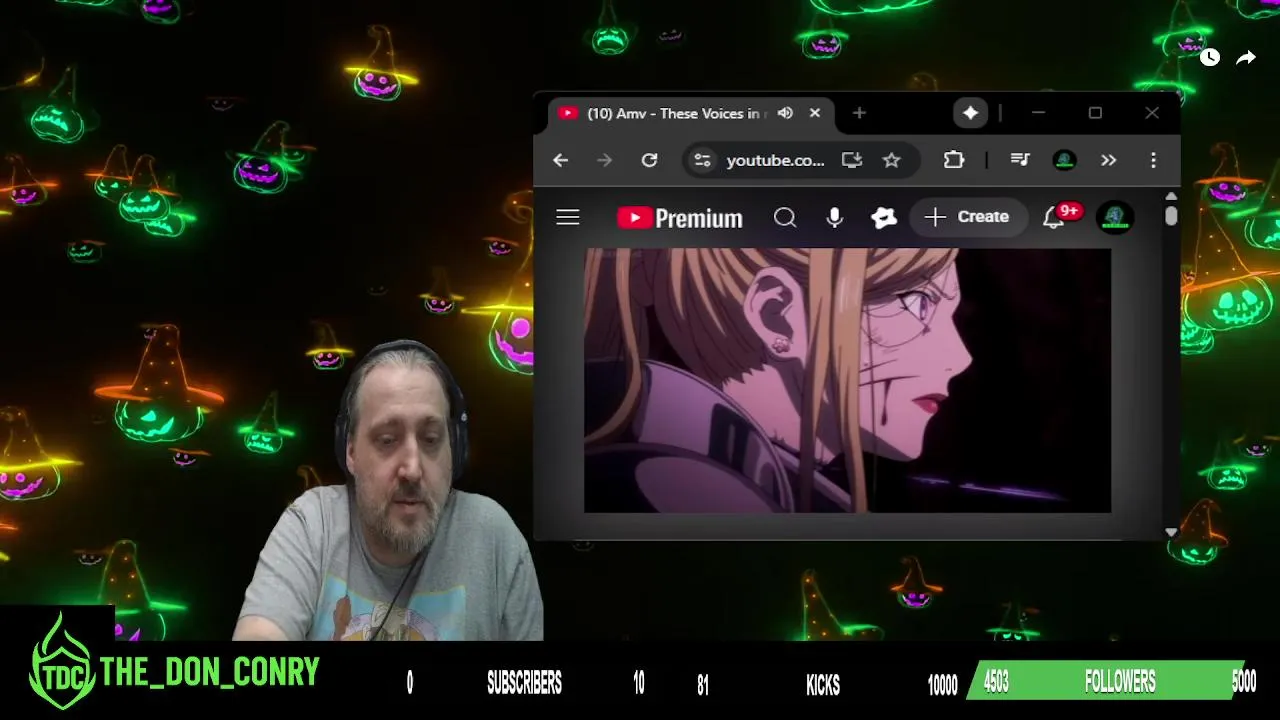The image size is (1280, 720).
Task: Click the Watch later clock icon
Action: (1210, 58)
